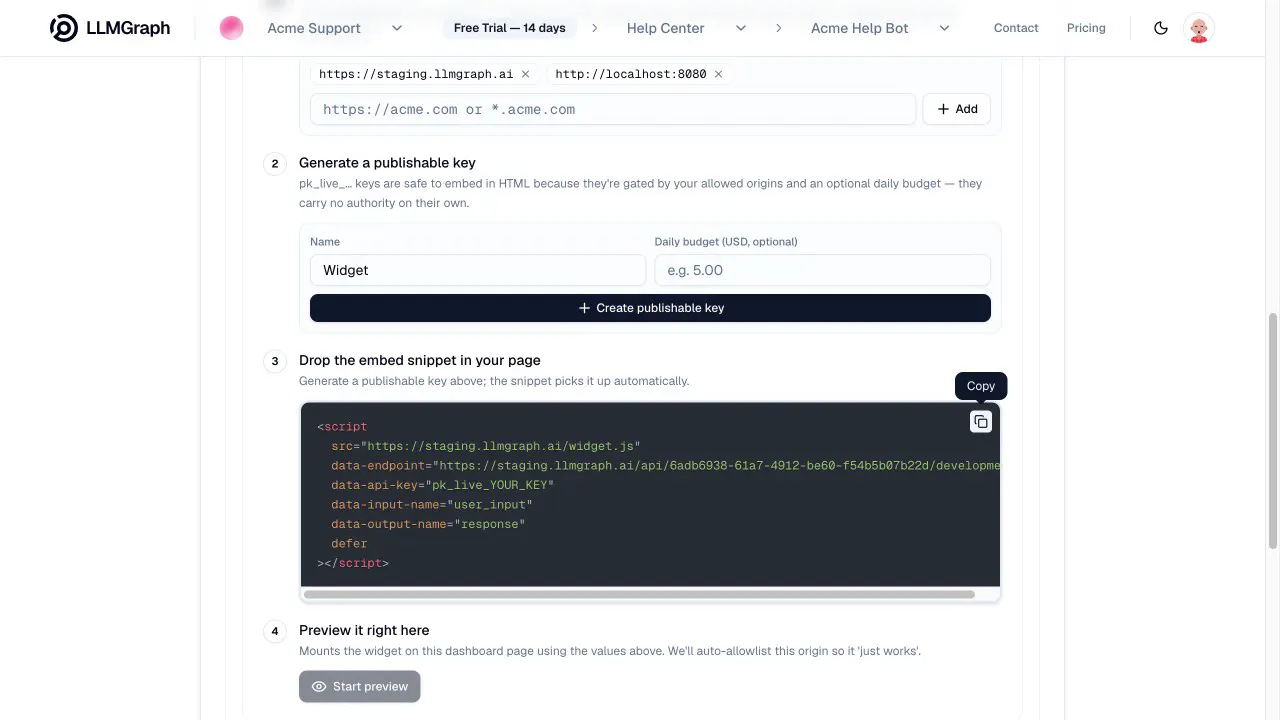Viewport: 1280px width, 720px height.
Task: Click the data-output-name "response" line
Action: 428,524
